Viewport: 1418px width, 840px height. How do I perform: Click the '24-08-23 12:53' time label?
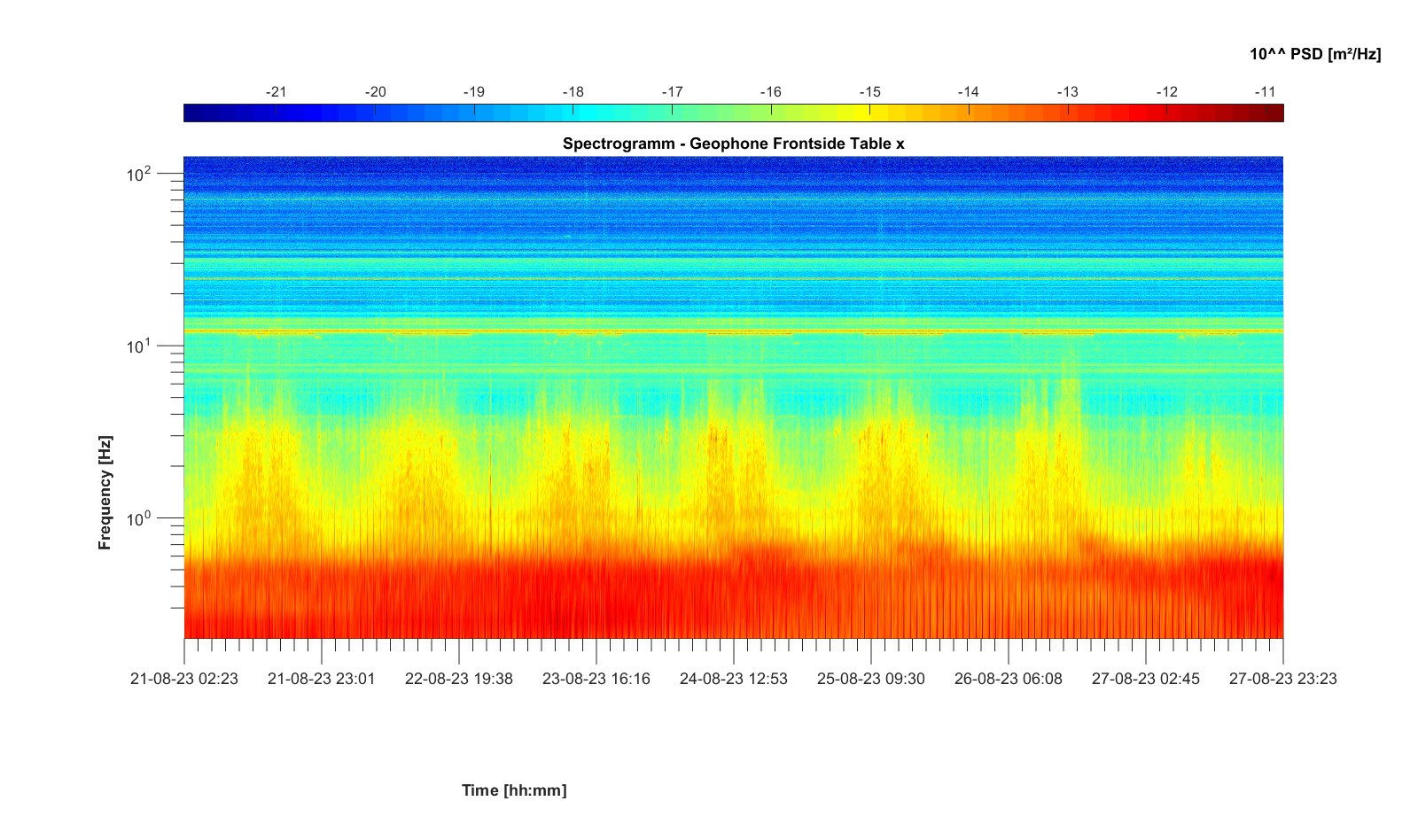(x=733, y=679)
